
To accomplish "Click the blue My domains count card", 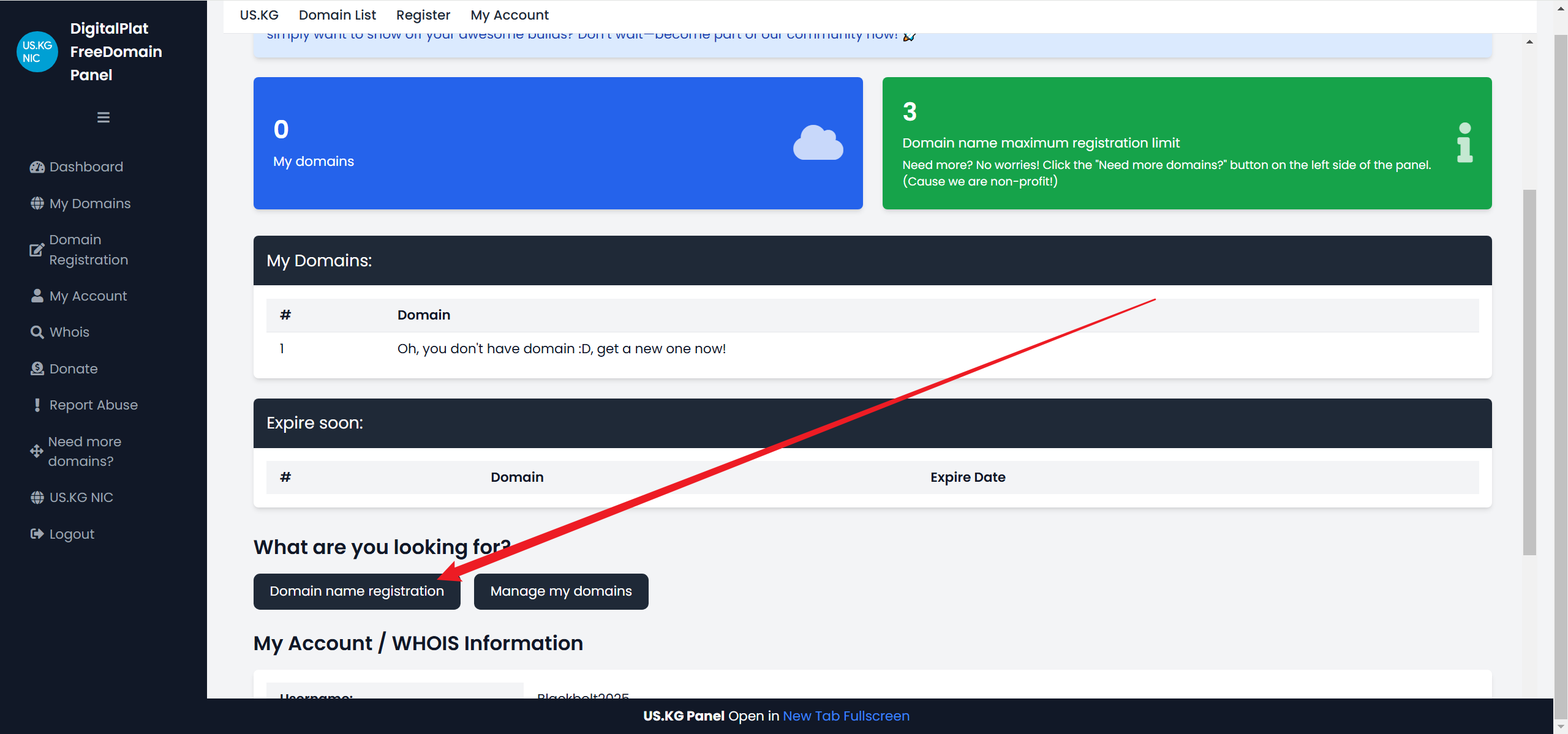I will click(558, 143).
